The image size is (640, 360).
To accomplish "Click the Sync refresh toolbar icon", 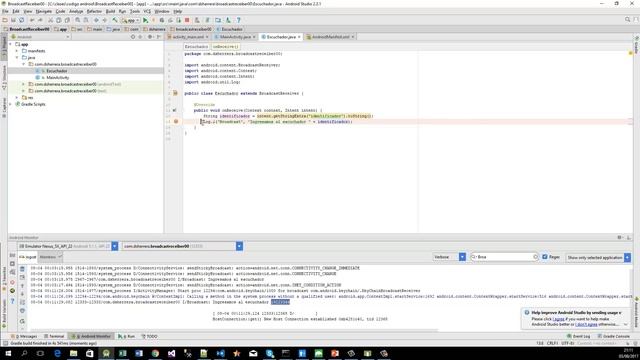I will point(21,20).
